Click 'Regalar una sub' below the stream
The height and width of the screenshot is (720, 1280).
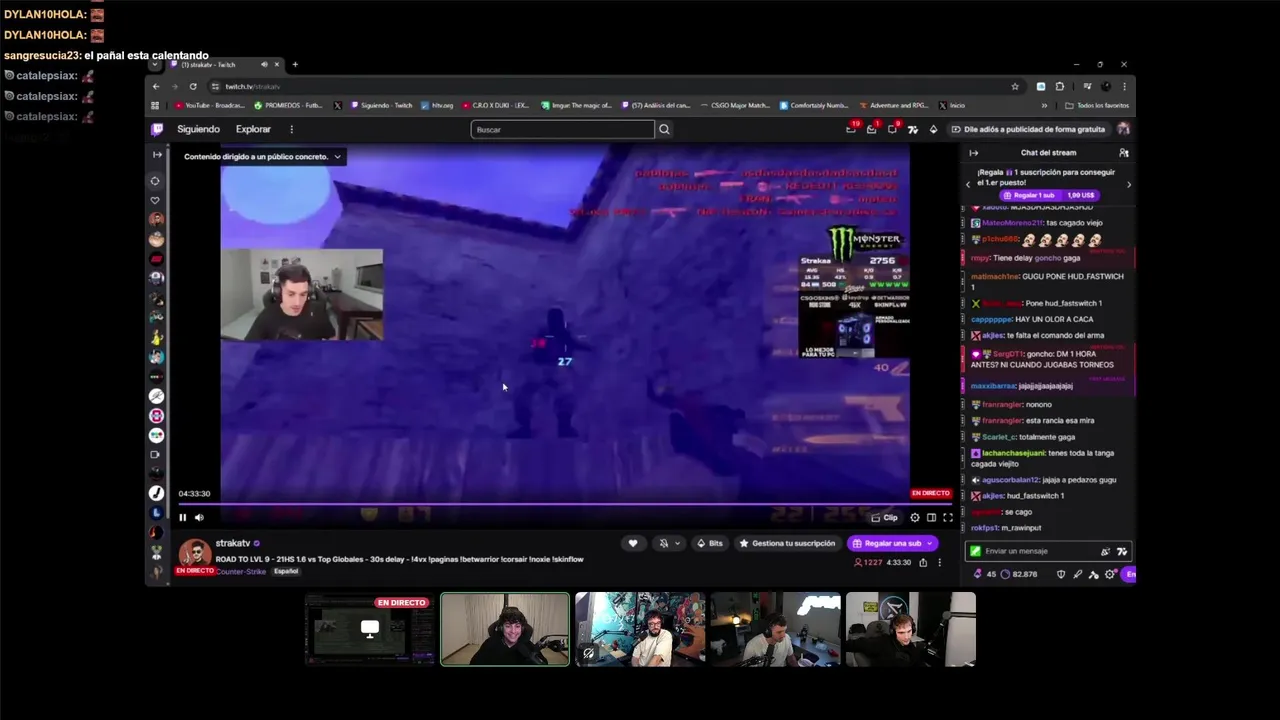pos(892,543)
